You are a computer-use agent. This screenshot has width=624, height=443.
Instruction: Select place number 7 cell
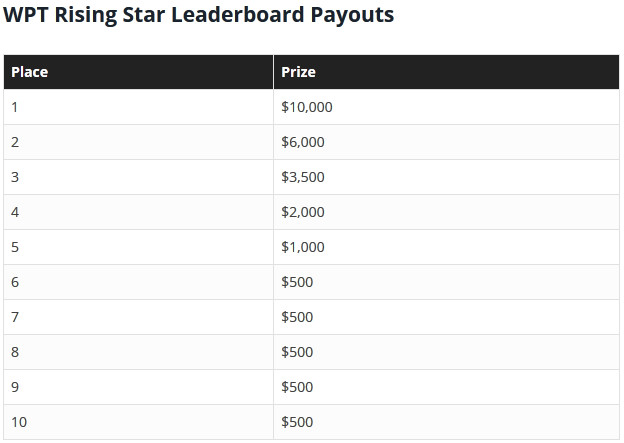(138, 317)
